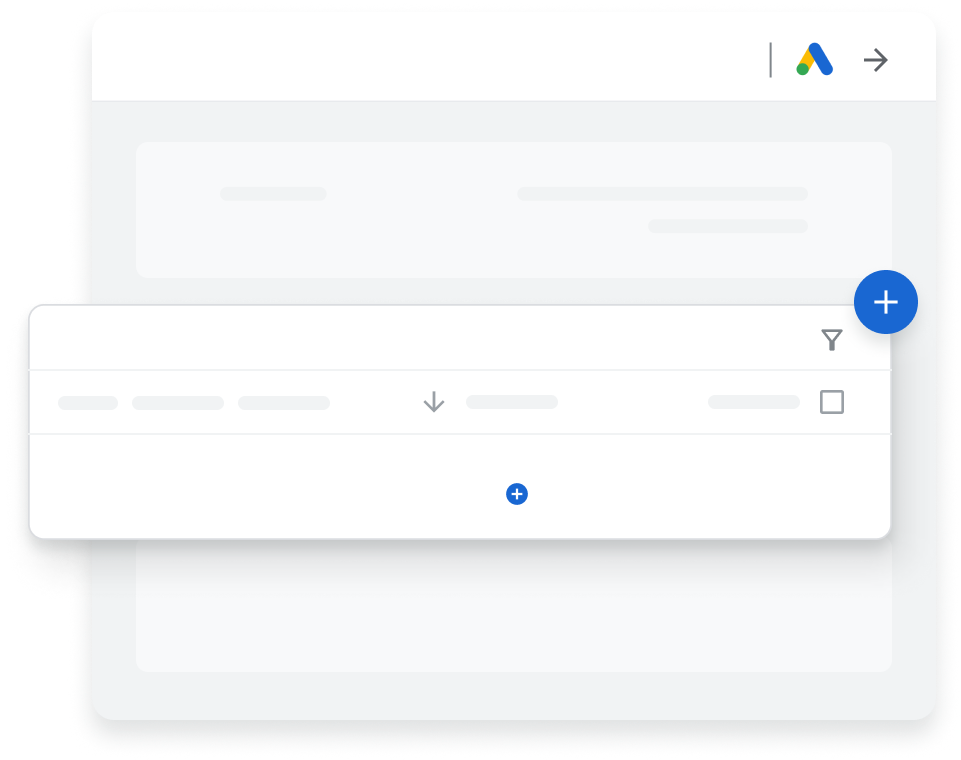Click placeholder pill left of the checkbox
The height and width of the screenshot is (760, 961).
pyautogui.click(x=754, y=402)
